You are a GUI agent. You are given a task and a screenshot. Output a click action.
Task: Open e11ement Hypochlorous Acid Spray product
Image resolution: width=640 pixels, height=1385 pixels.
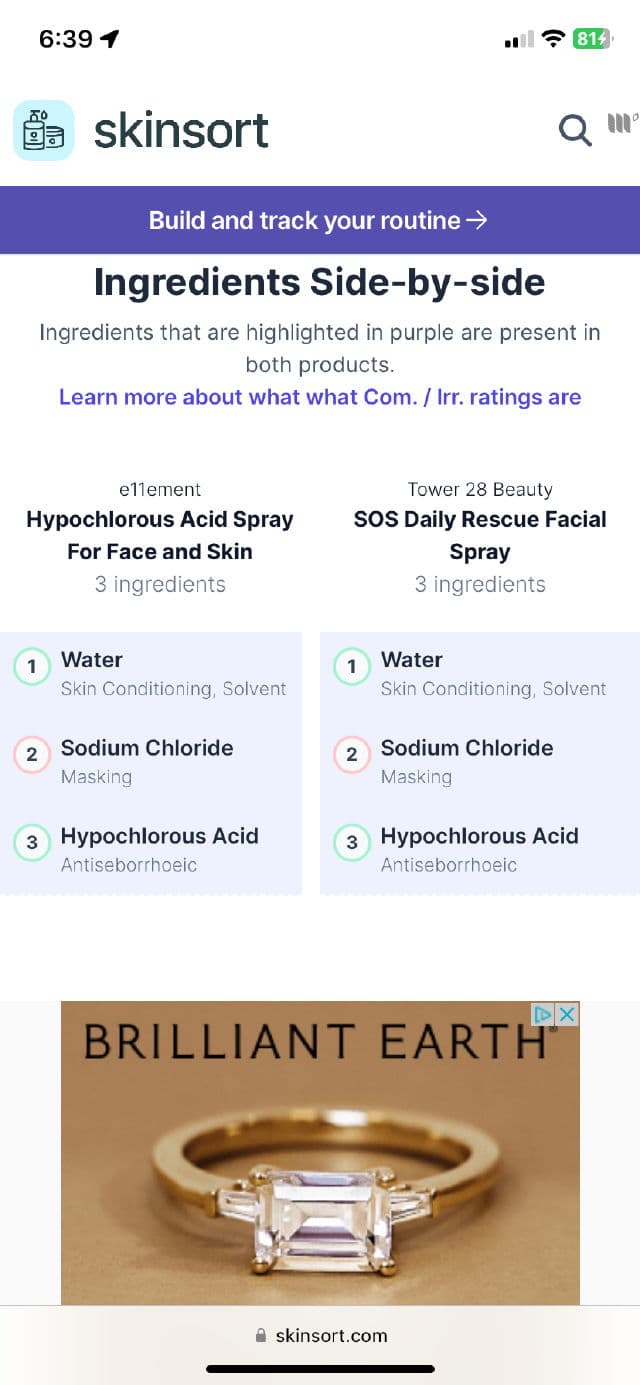click(x=160, y=535)
